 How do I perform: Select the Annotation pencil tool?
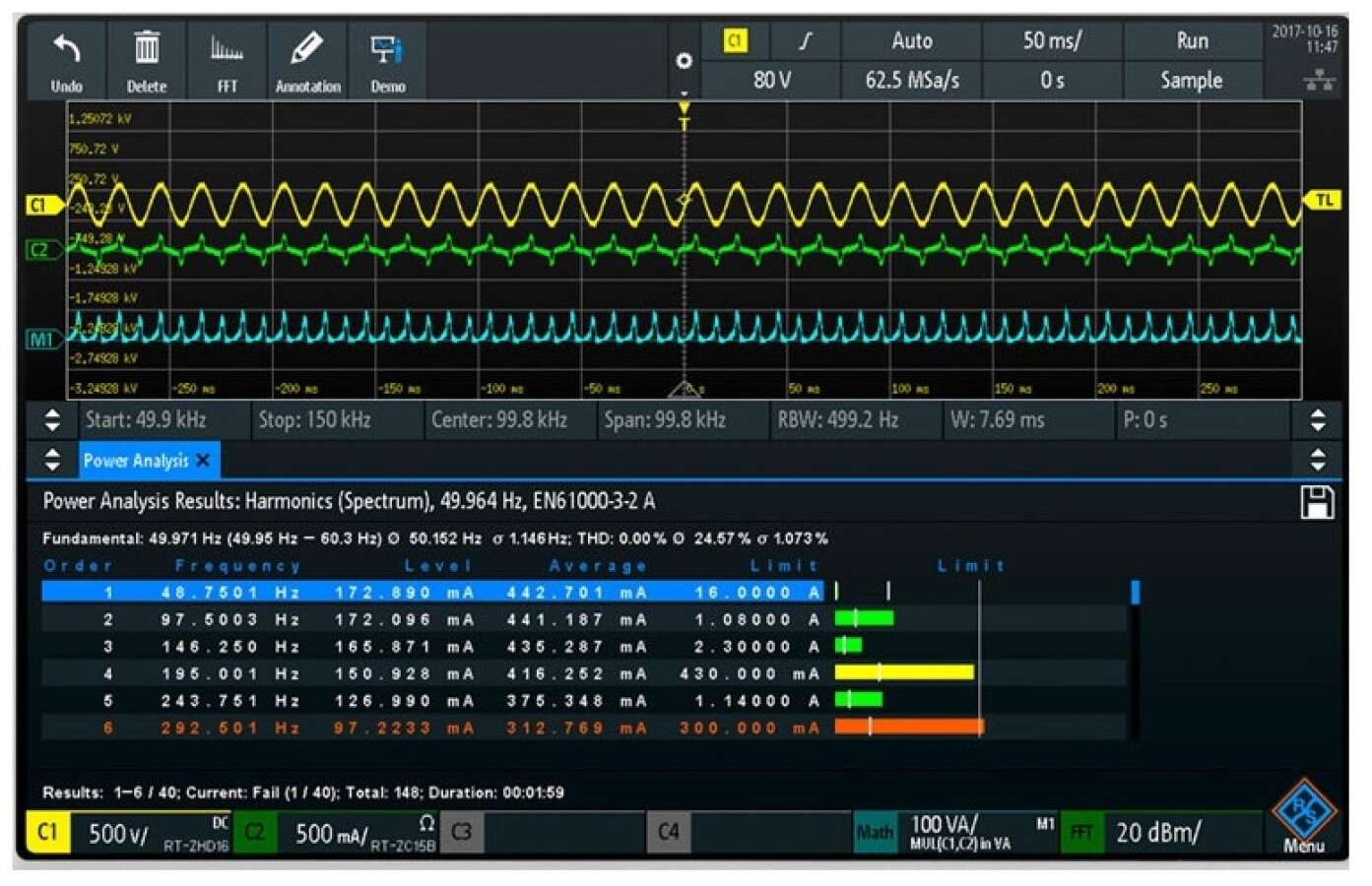[x=307, y=47]
